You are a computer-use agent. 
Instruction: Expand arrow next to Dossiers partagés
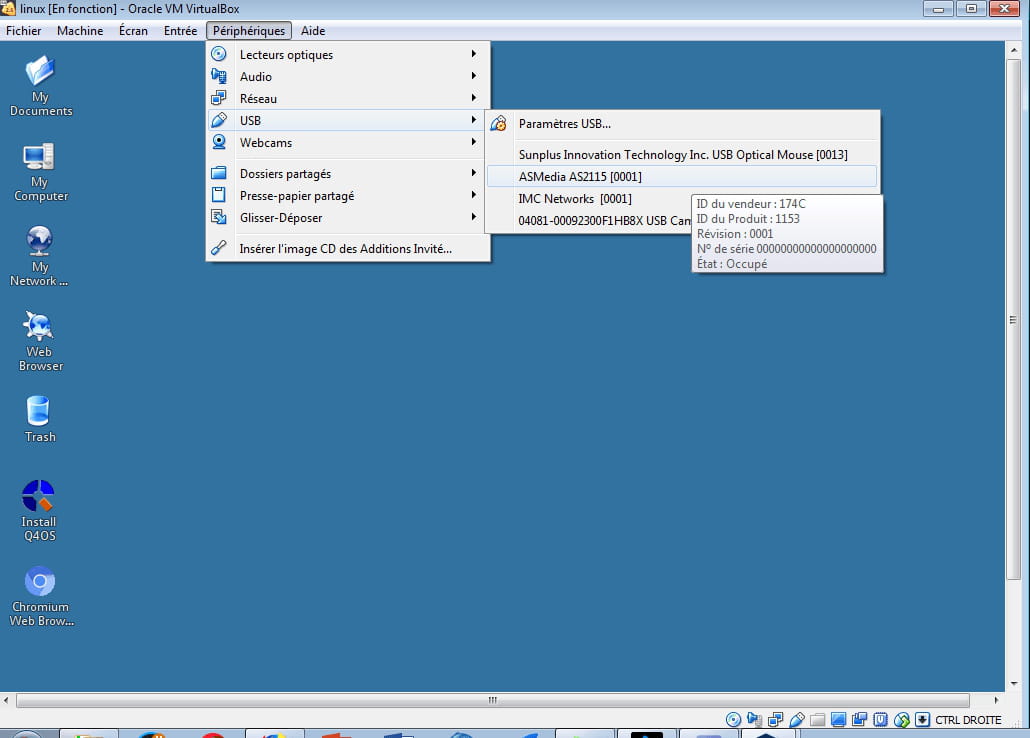tap(474, 173)
